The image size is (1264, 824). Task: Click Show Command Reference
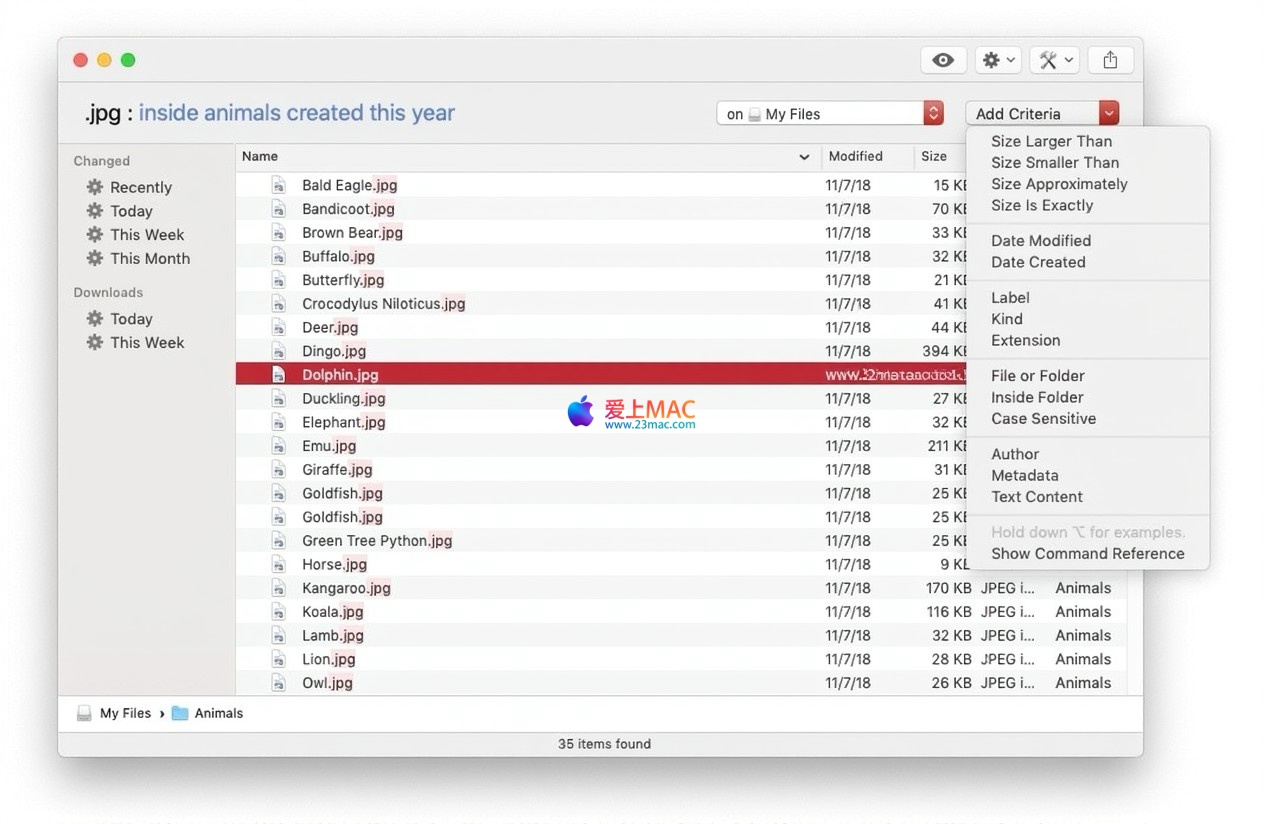coord(1087,554)
